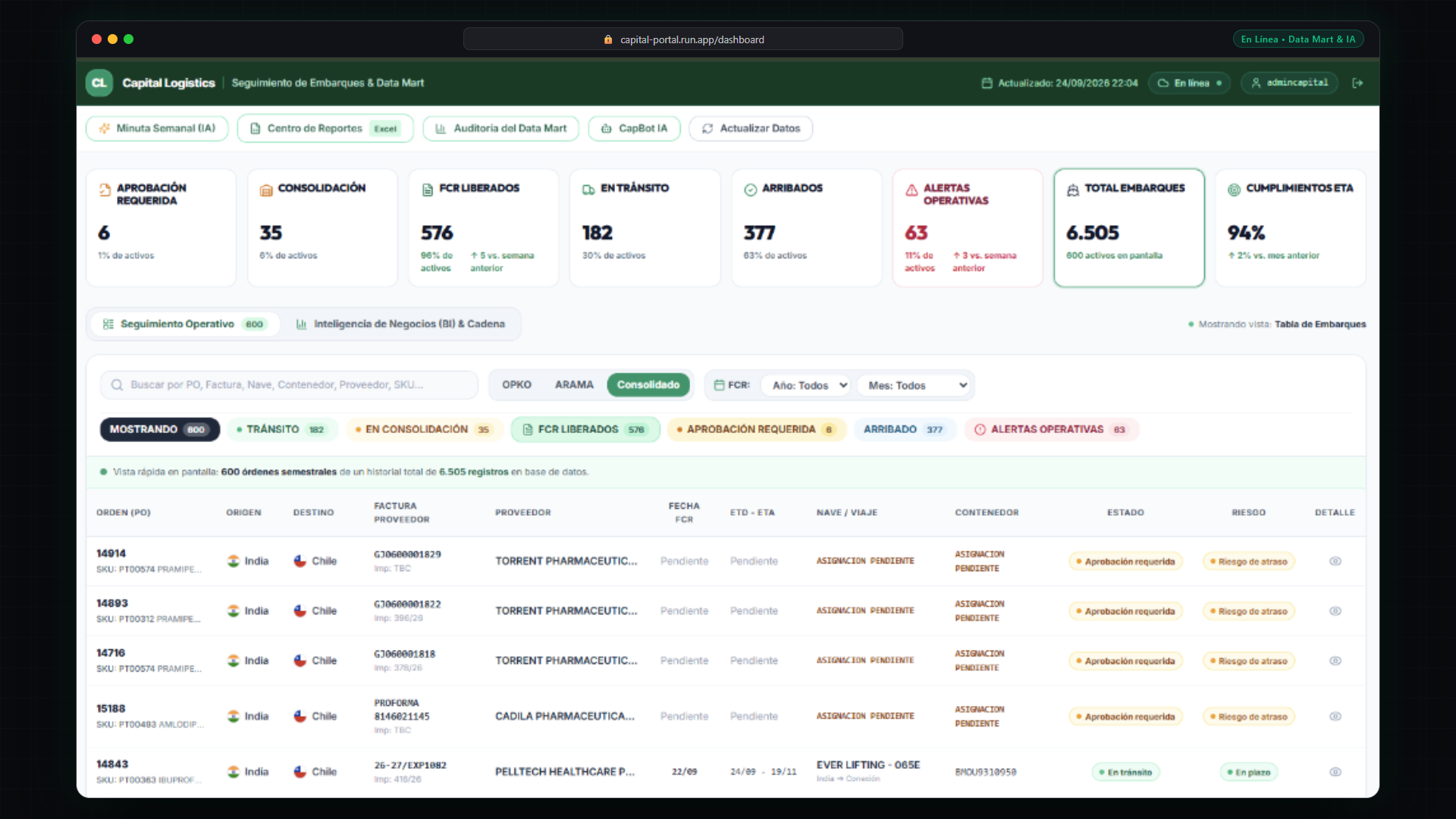Click the ORDEN (PO) column header
Viewport: 1456px width, 819px height.
click(124, 513)
